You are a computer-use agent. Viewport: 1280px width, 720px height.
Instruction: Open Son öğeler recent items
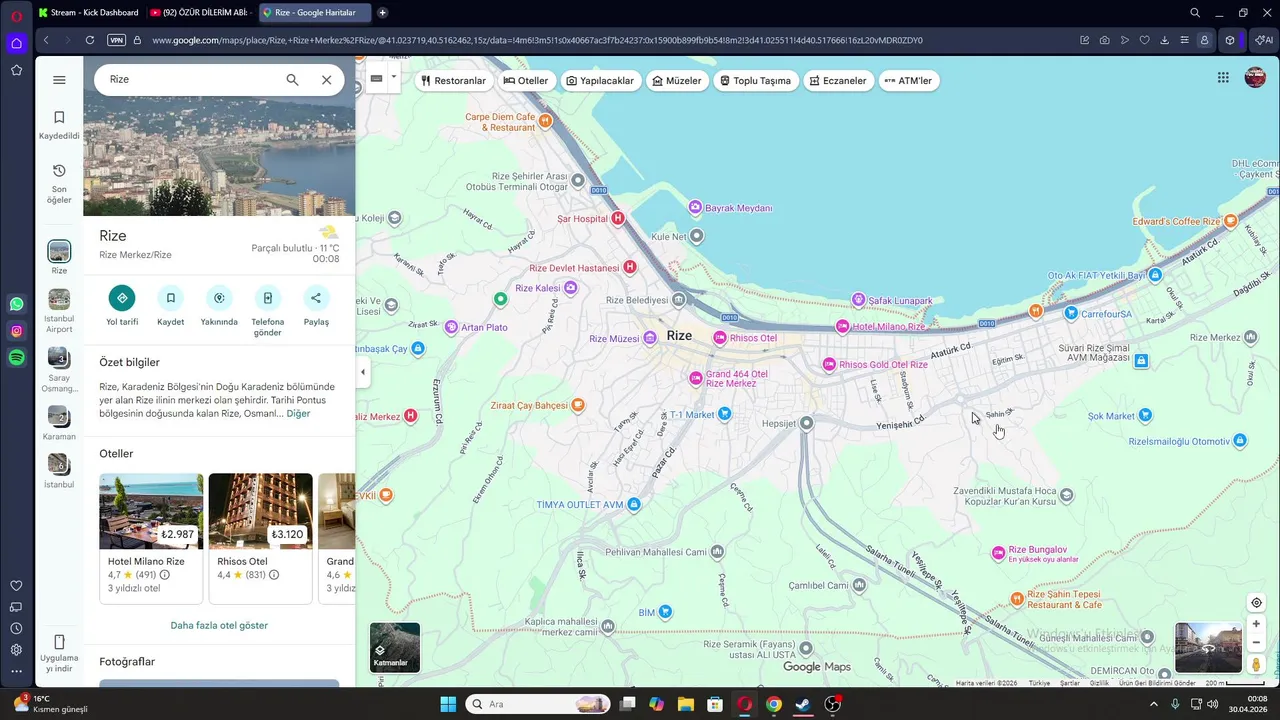click(x=59, y=184)
